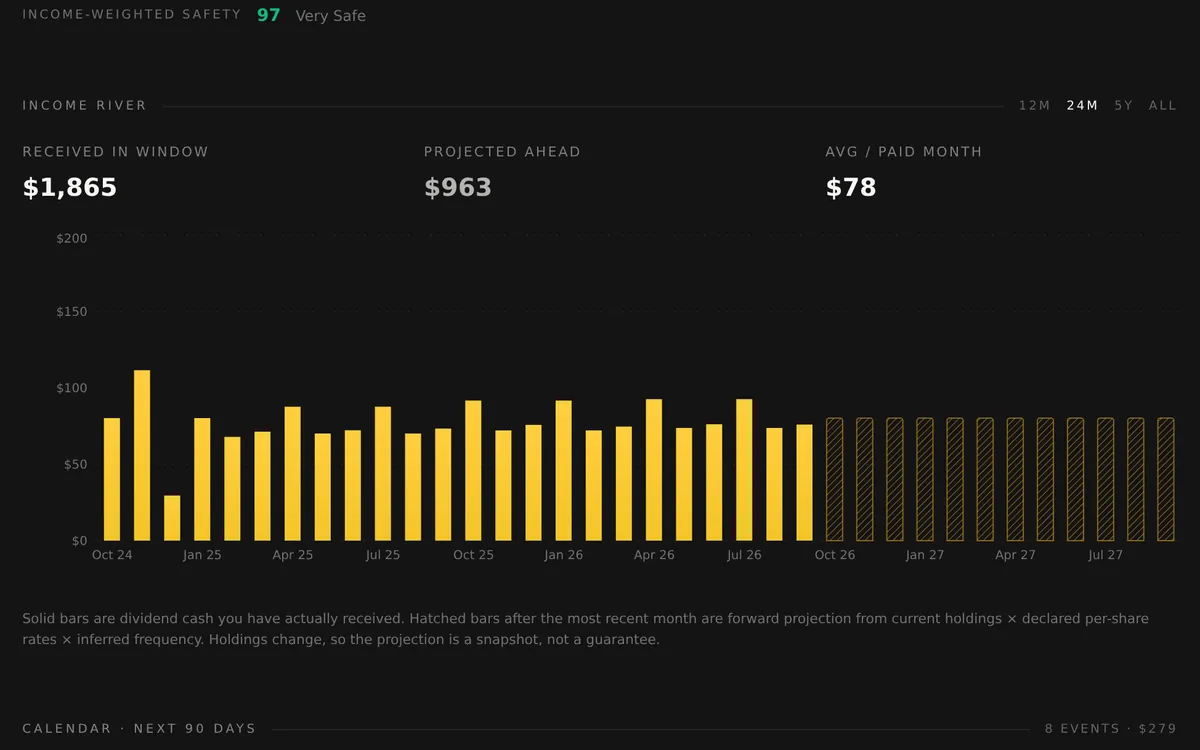Click the $0 y-axis label

79,541
